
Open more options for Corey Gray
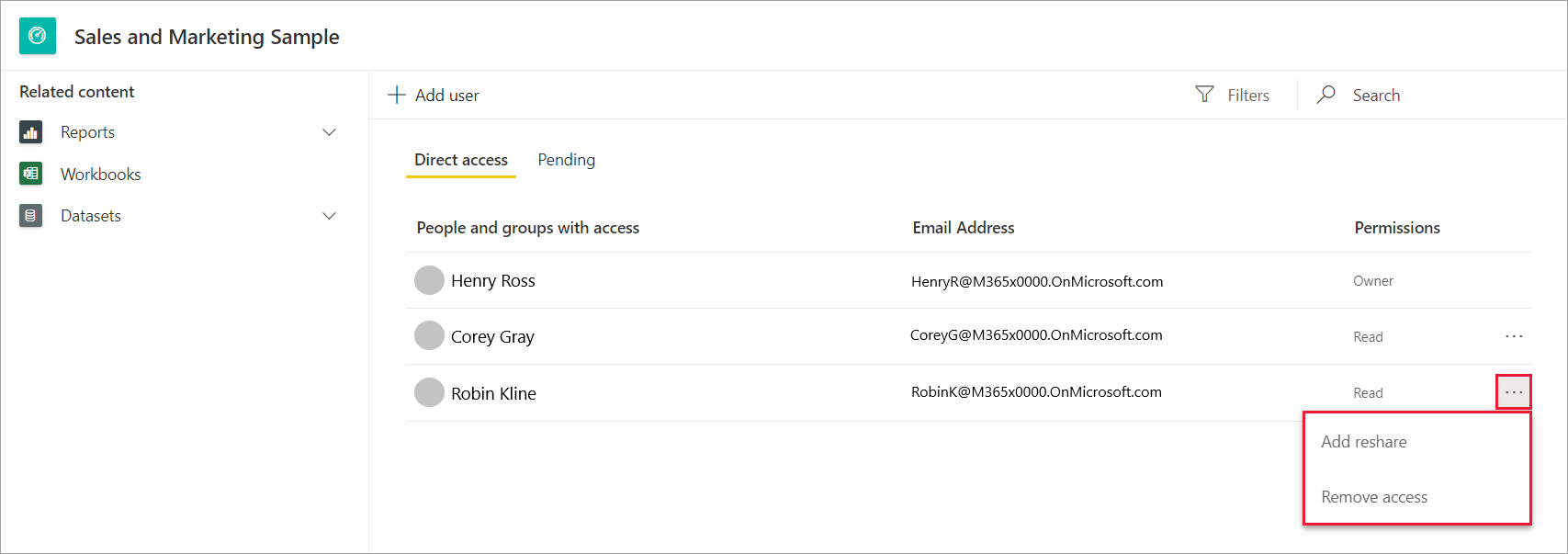pos(1514,336)
